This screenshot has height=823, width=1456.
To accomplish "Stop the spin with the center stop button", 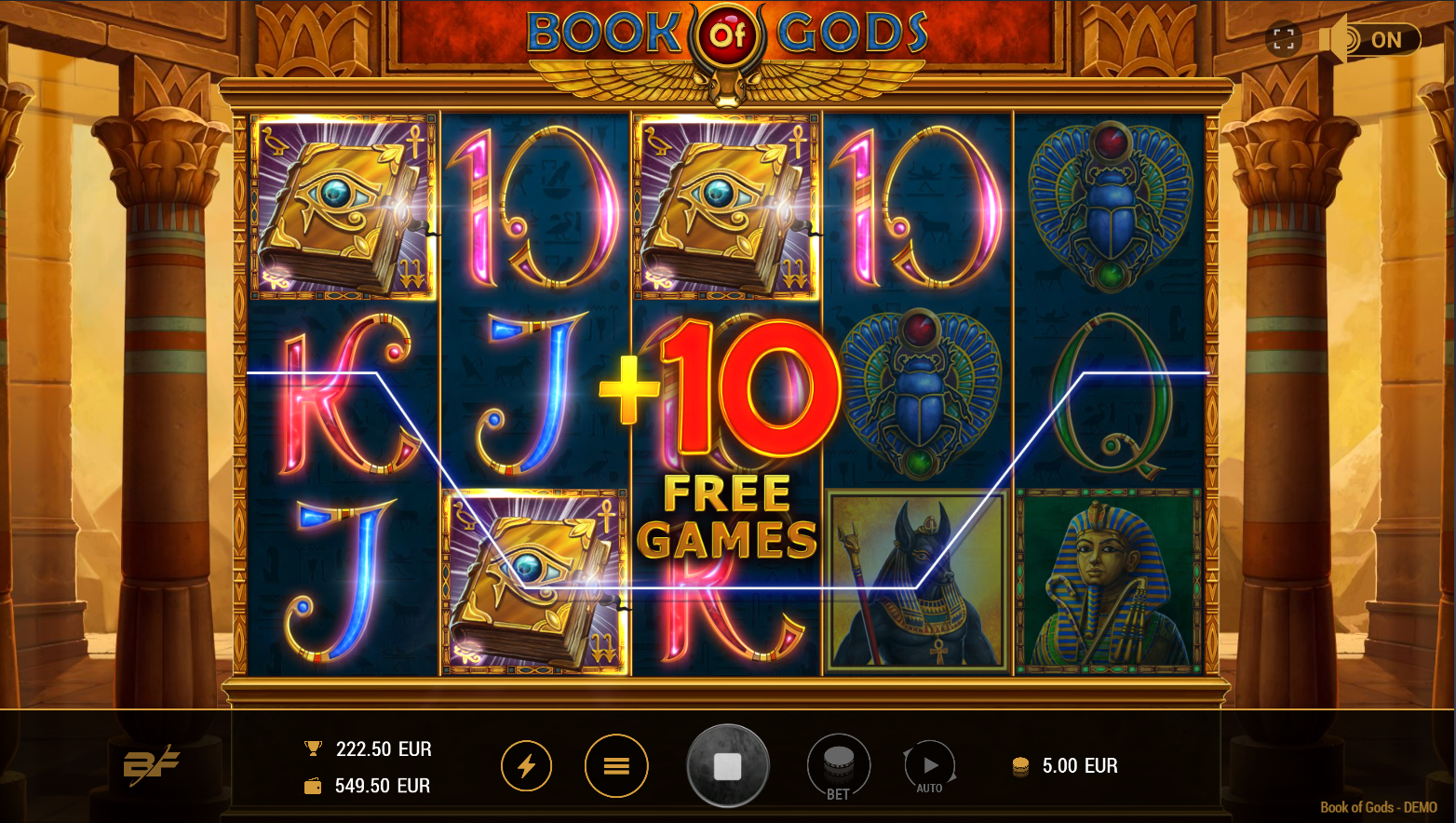I will coord(727,766).
